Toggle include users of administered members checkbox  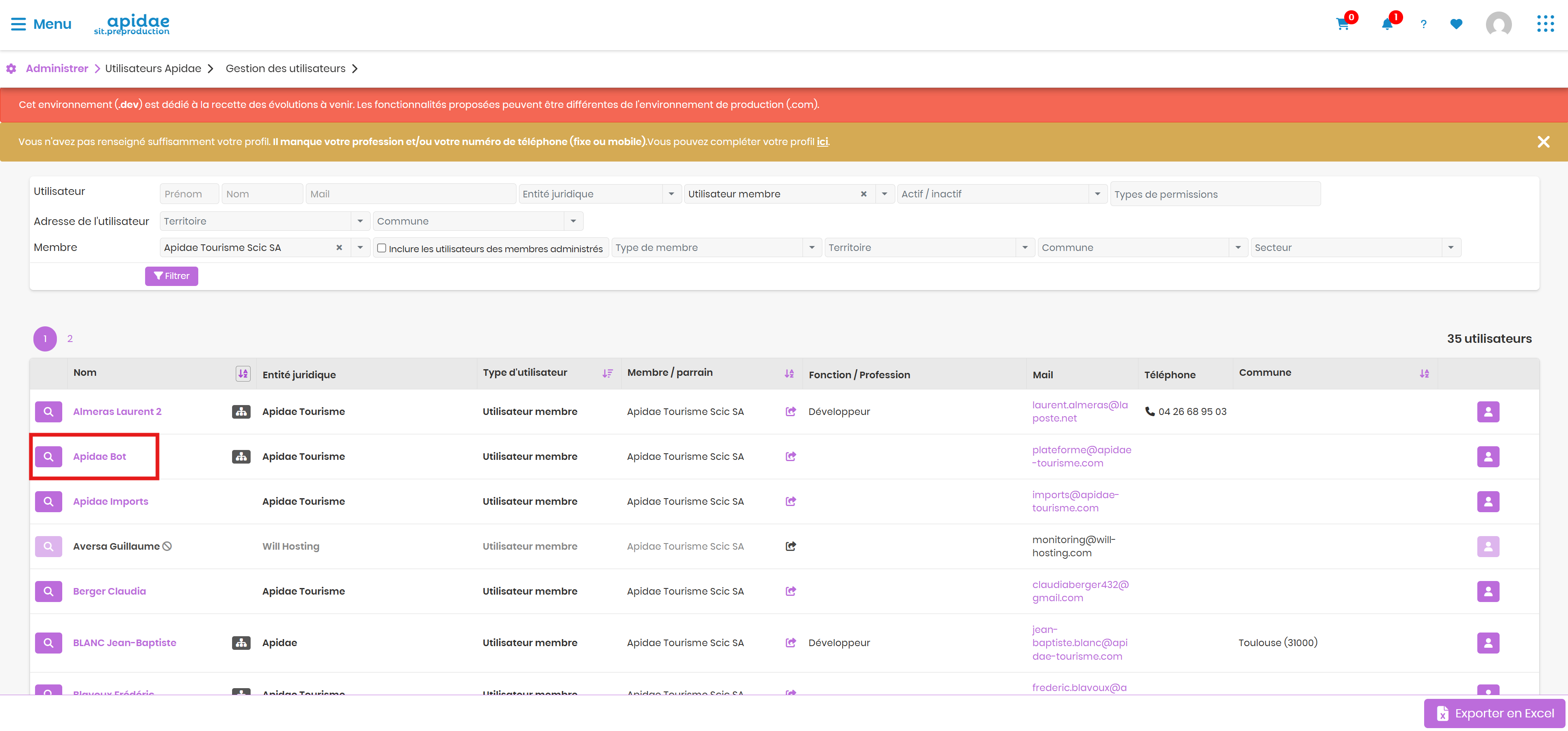coord(382,248)
